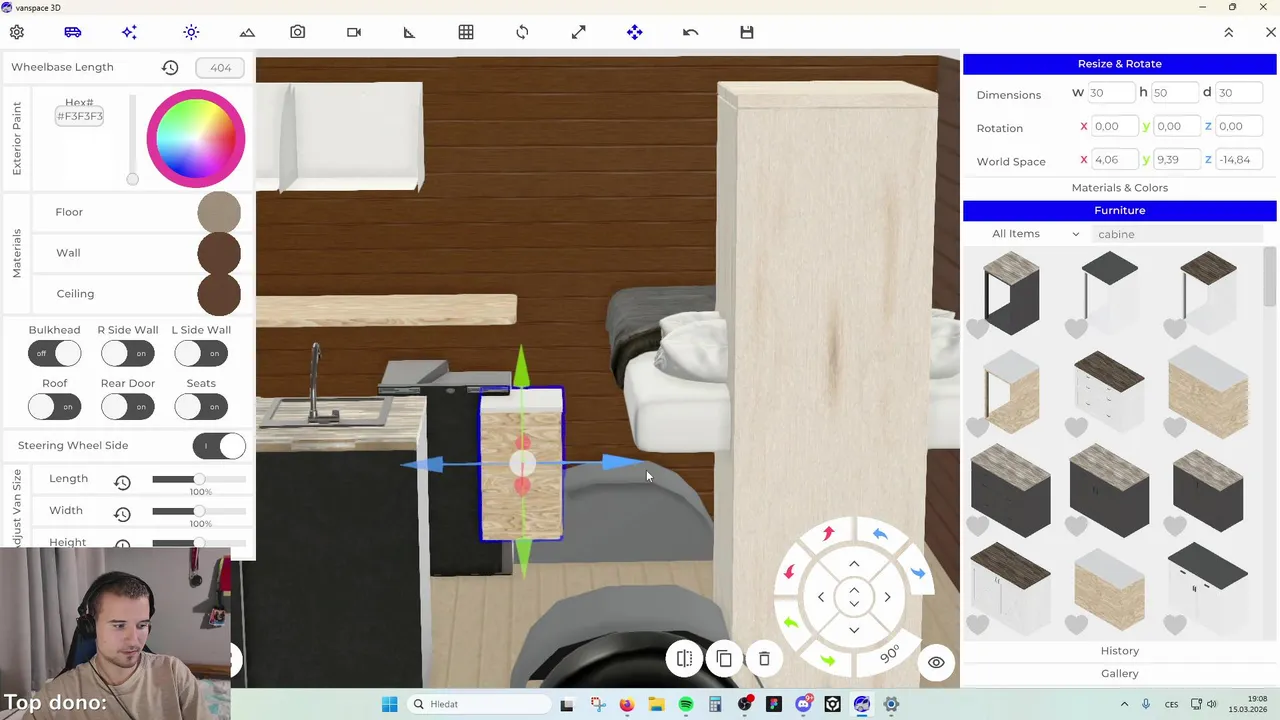Click the Dimensions height field
Screen dimensions: 1280x720
pyautogui.click(x=1174, y=93)
